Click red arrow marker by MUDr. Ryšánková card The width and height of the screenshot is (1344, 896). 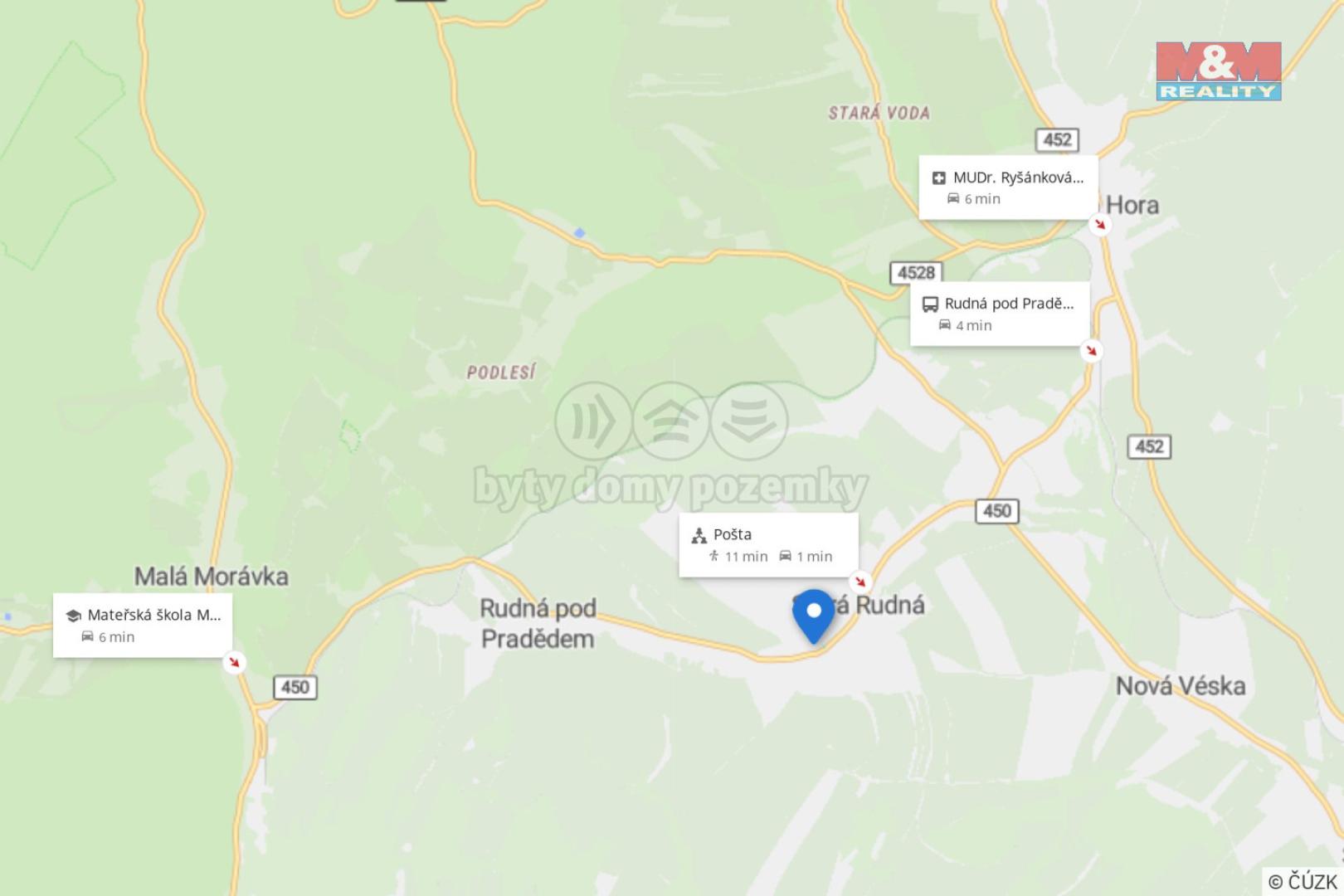coord(1100,224)
